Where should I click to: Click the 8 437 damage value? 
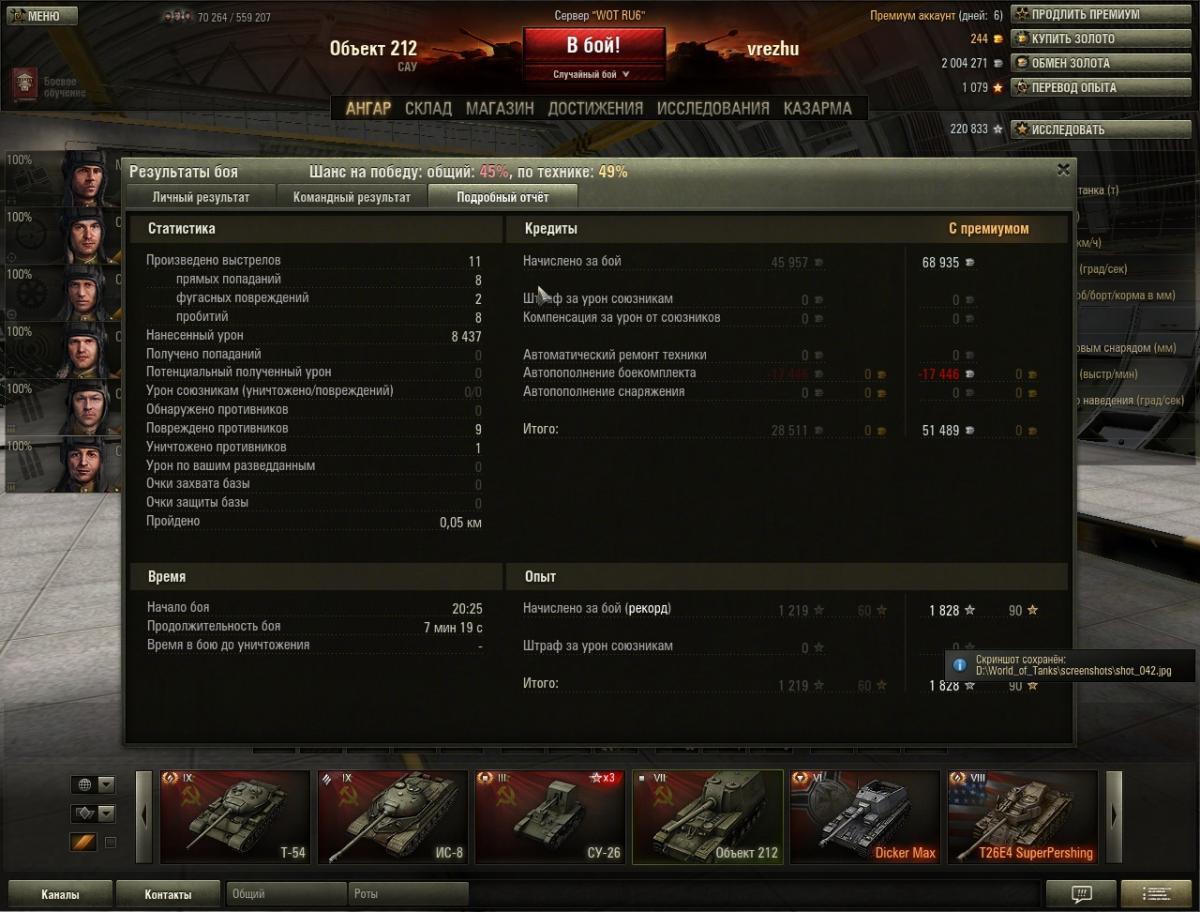[x=466, y=336]
